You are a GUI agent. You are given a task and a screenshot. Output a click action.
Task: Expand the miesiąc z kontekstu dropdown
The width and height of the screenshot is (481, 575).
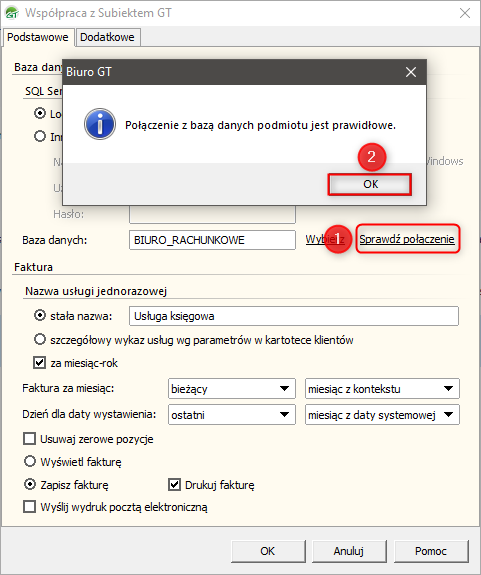click(x=382, y=388)
